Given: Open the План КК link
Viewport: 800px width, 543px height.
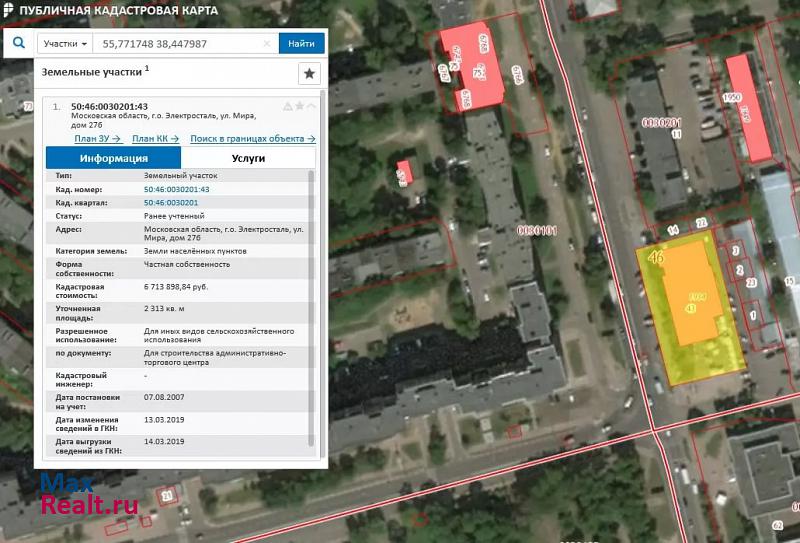Looking at the screenshot, I should pyautogui.click(x=155, y=139).
